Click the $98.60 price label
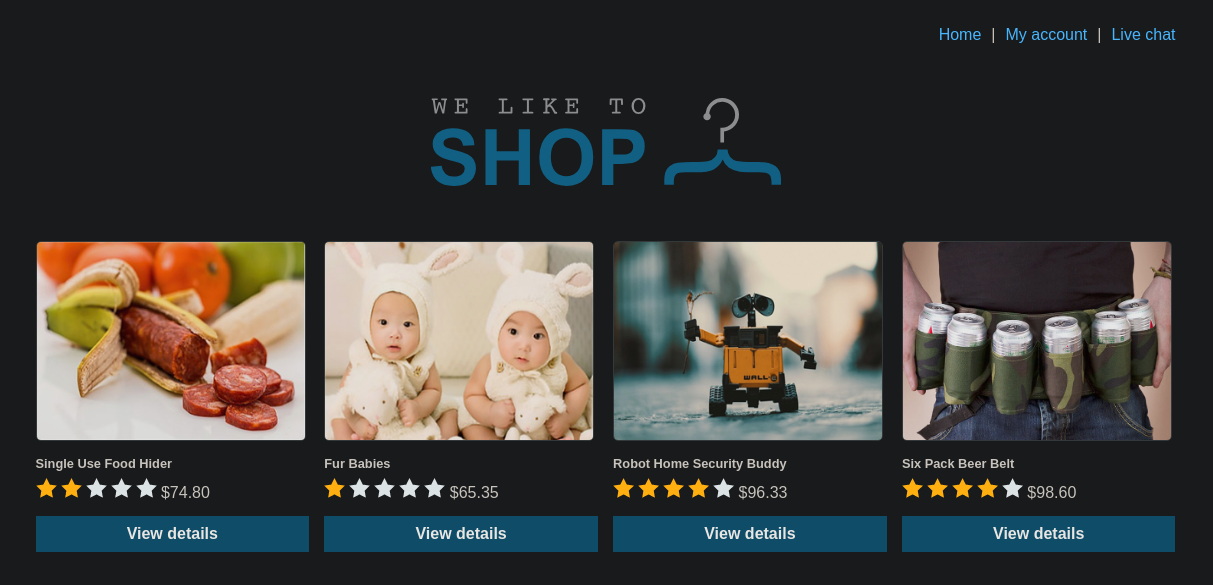 pyautogui.click(x=1052, y=493)
